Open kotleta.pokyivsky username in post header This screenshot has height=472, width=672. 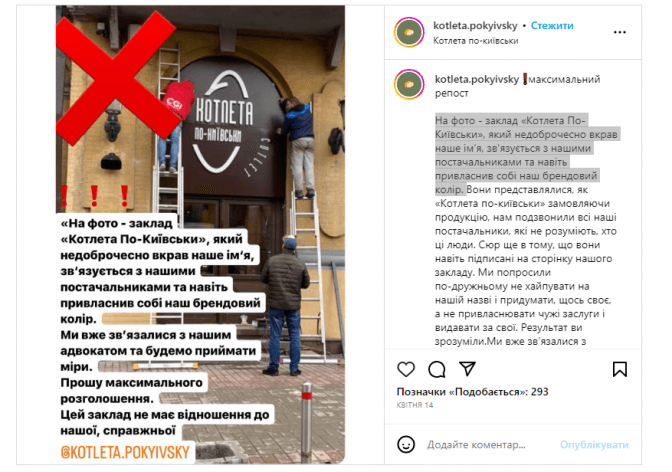(475, 26)
